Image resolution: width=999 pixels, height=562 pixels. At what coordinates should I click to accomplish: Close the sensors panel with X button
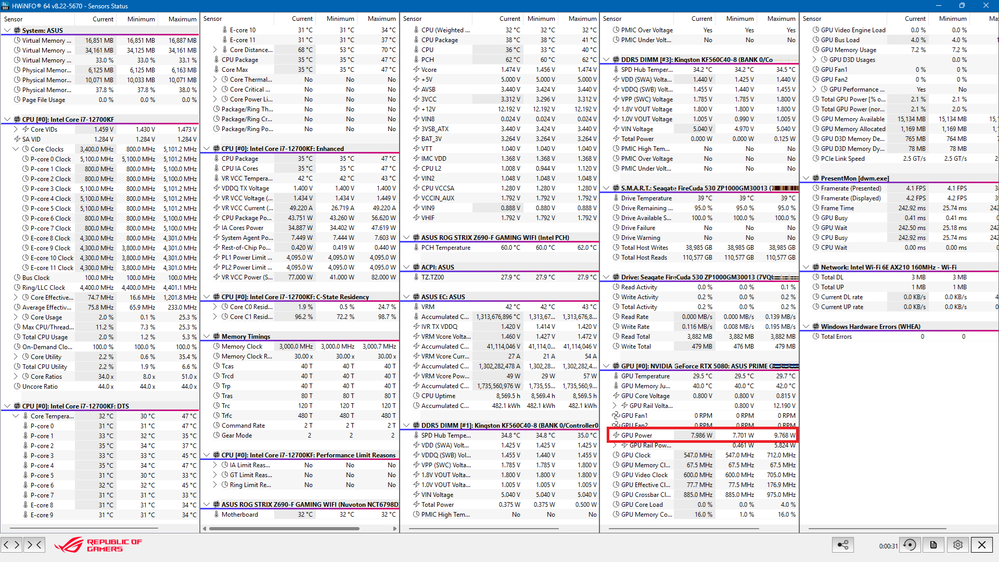pos(982,545)
